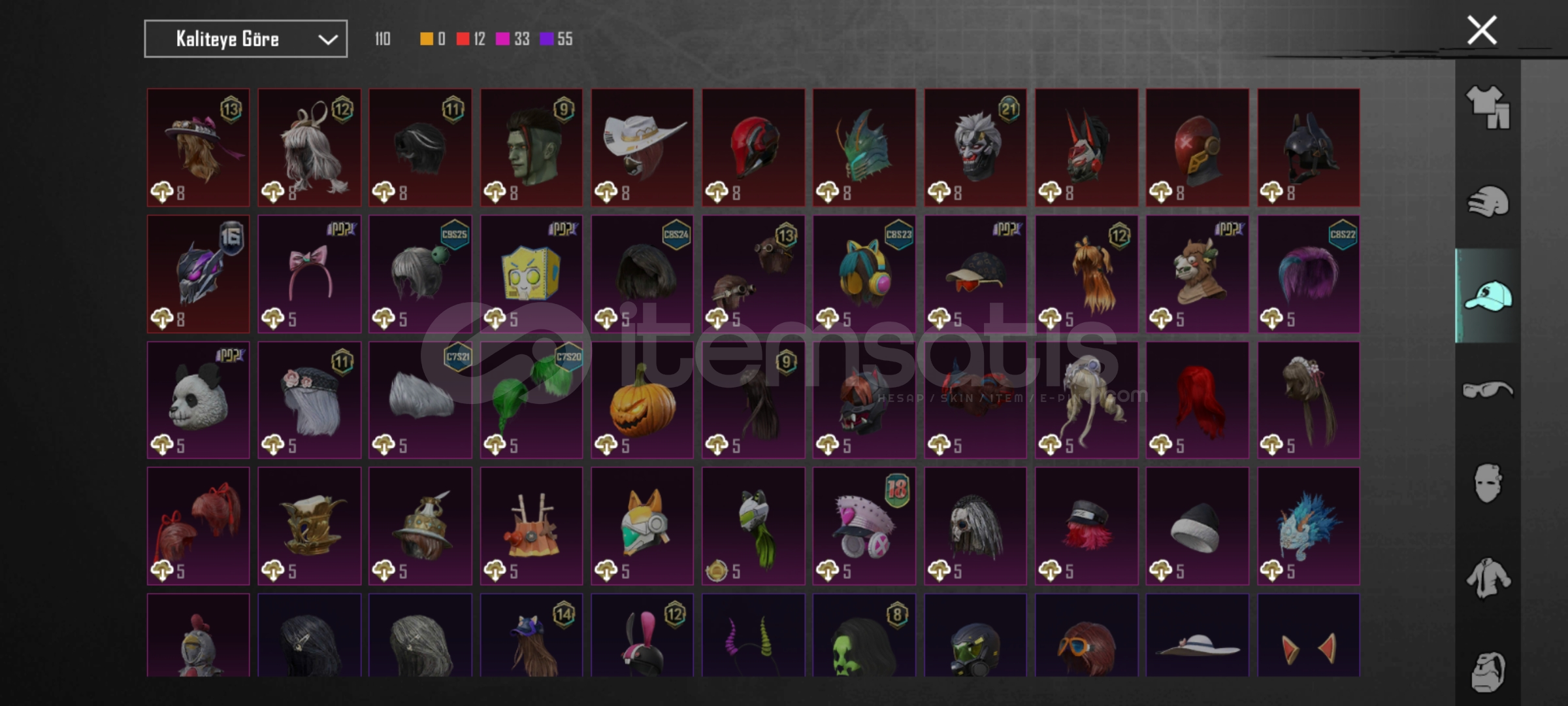The width and height of the screenshot is (1568, 706).
Task: Open the outfits clothing category icon
Action: [1488, 108]
